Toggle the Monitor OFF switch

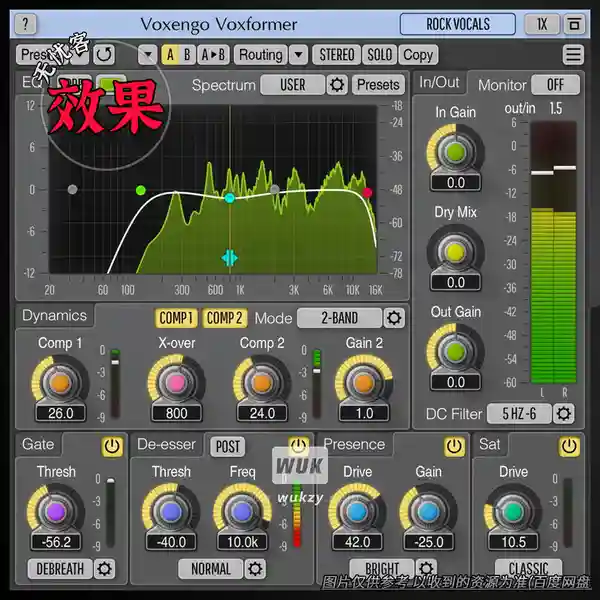click(x=555, y=85)
